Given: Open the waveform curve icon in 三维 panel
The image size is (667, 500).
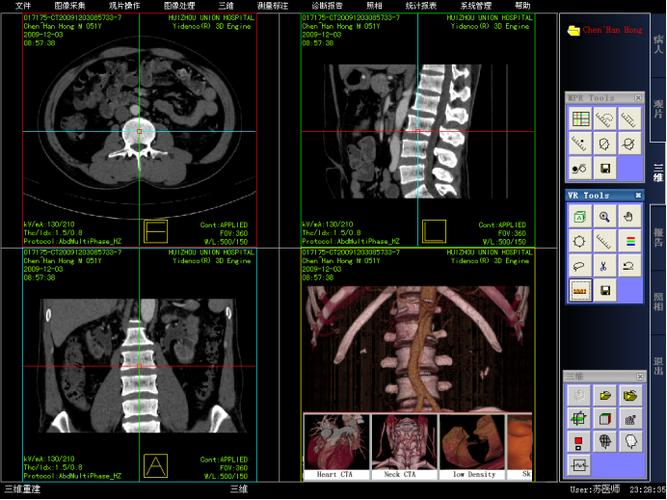Looking at the screenshot, I should click(x=579, y=465).
